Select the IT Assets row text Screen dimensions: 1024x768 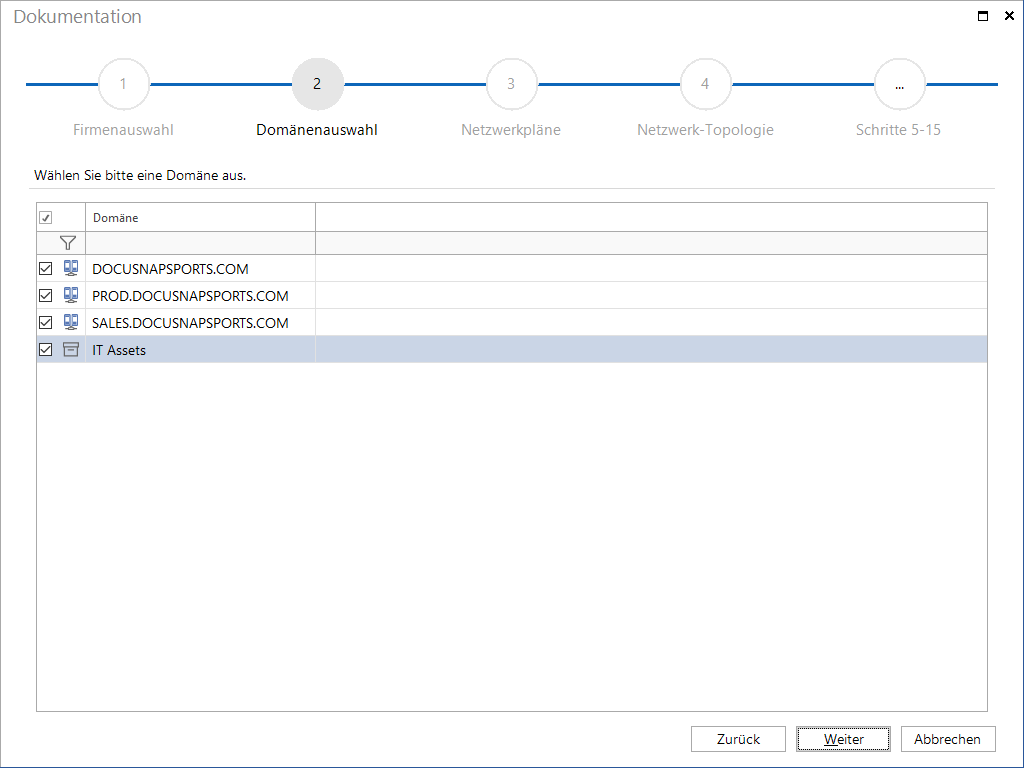coord(119,350)
